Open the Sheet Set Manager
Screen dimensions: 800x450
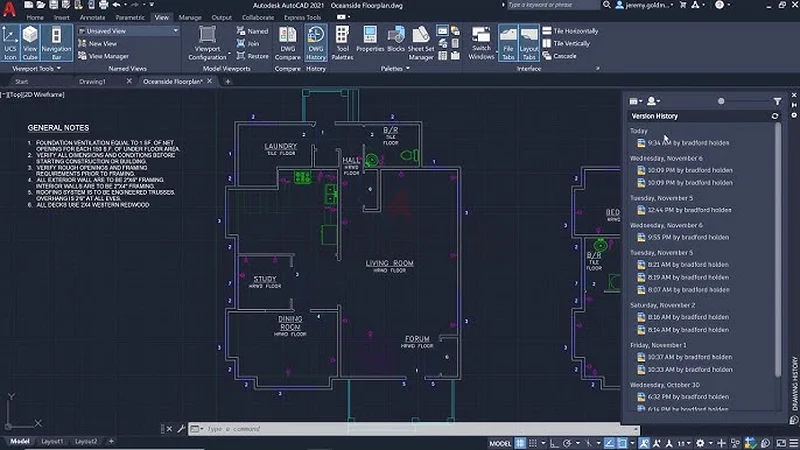421,43
